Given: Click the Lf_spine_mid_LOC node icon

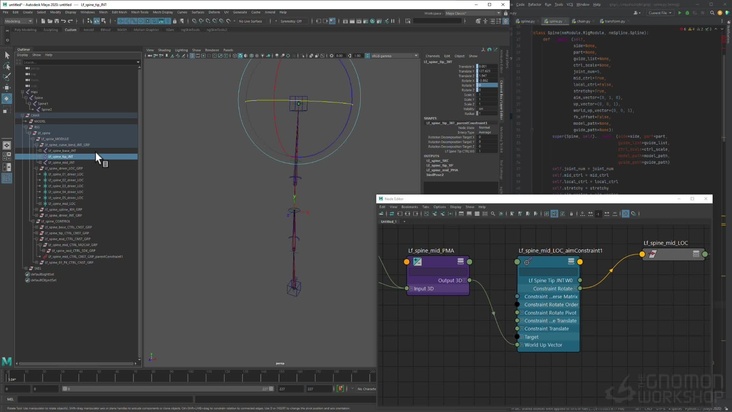Looking at the screenshot, I should click(x=653, y=254).
